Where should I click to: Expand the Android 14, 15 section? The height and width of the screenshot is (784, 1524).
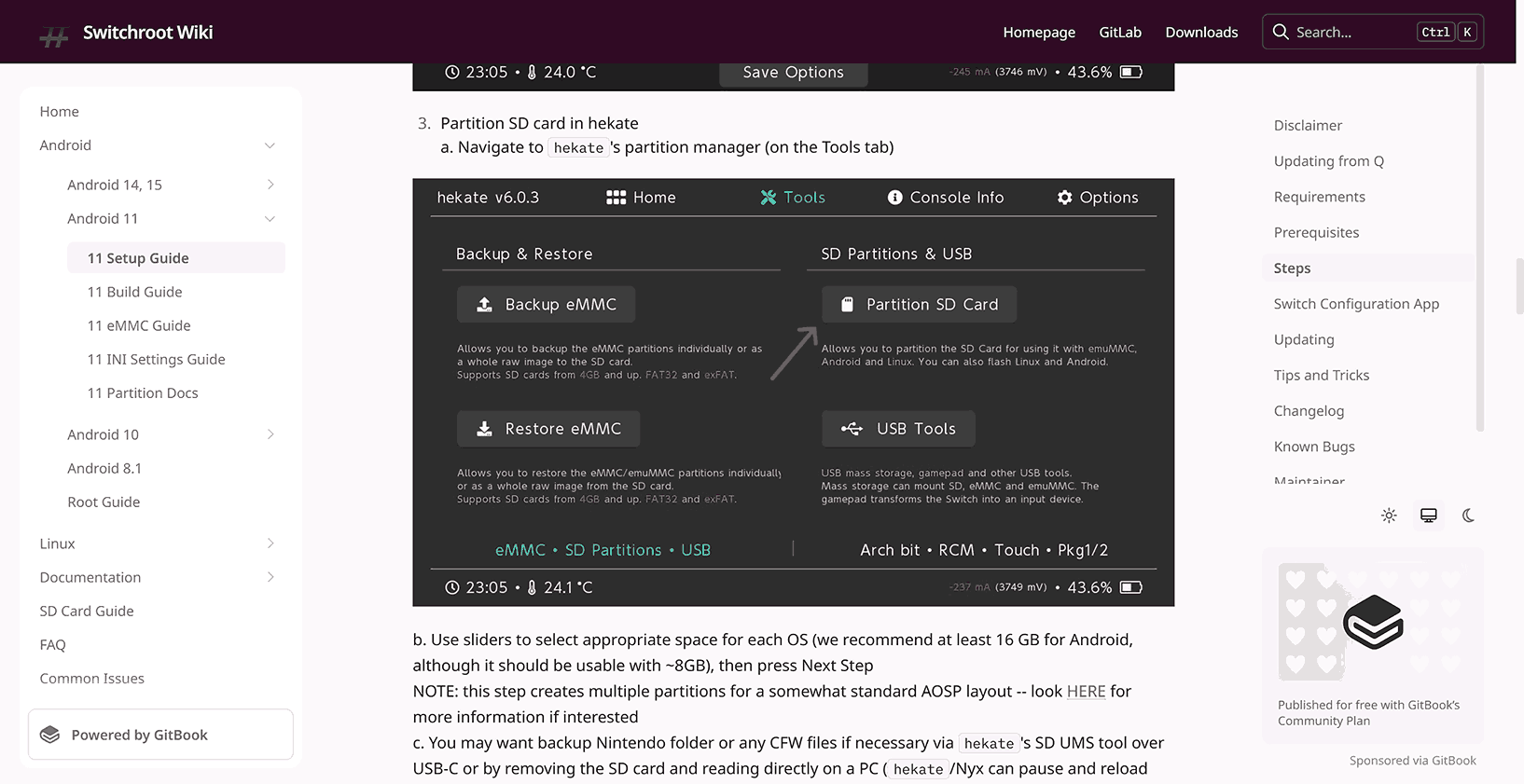[x=270, y=185]
